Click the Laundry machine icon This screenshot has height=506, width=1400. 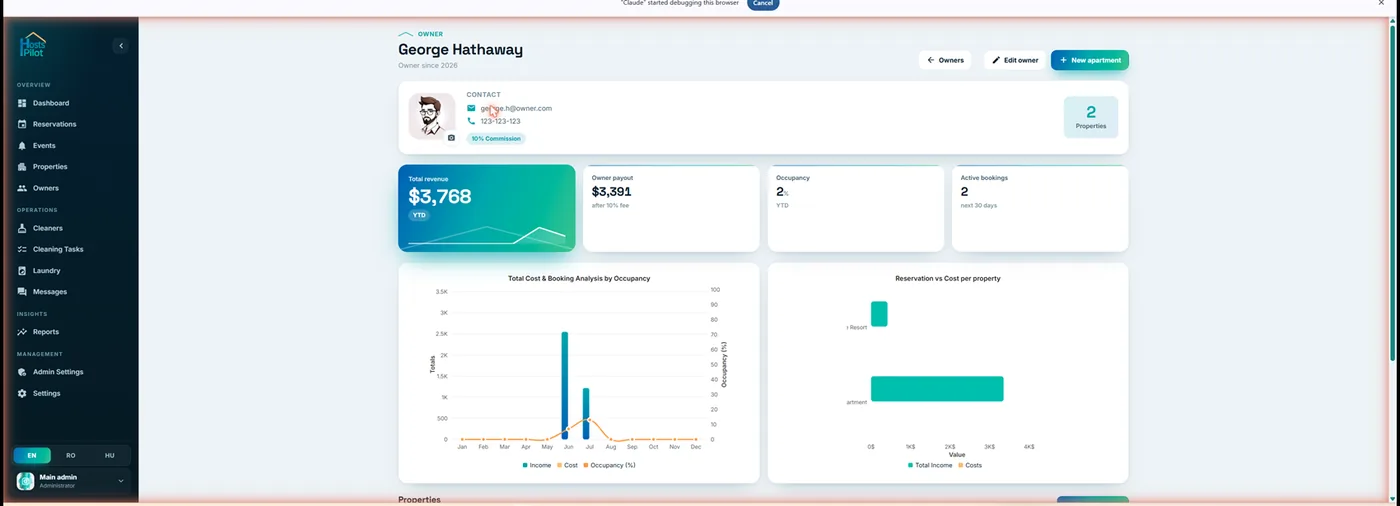coord(22,271)
